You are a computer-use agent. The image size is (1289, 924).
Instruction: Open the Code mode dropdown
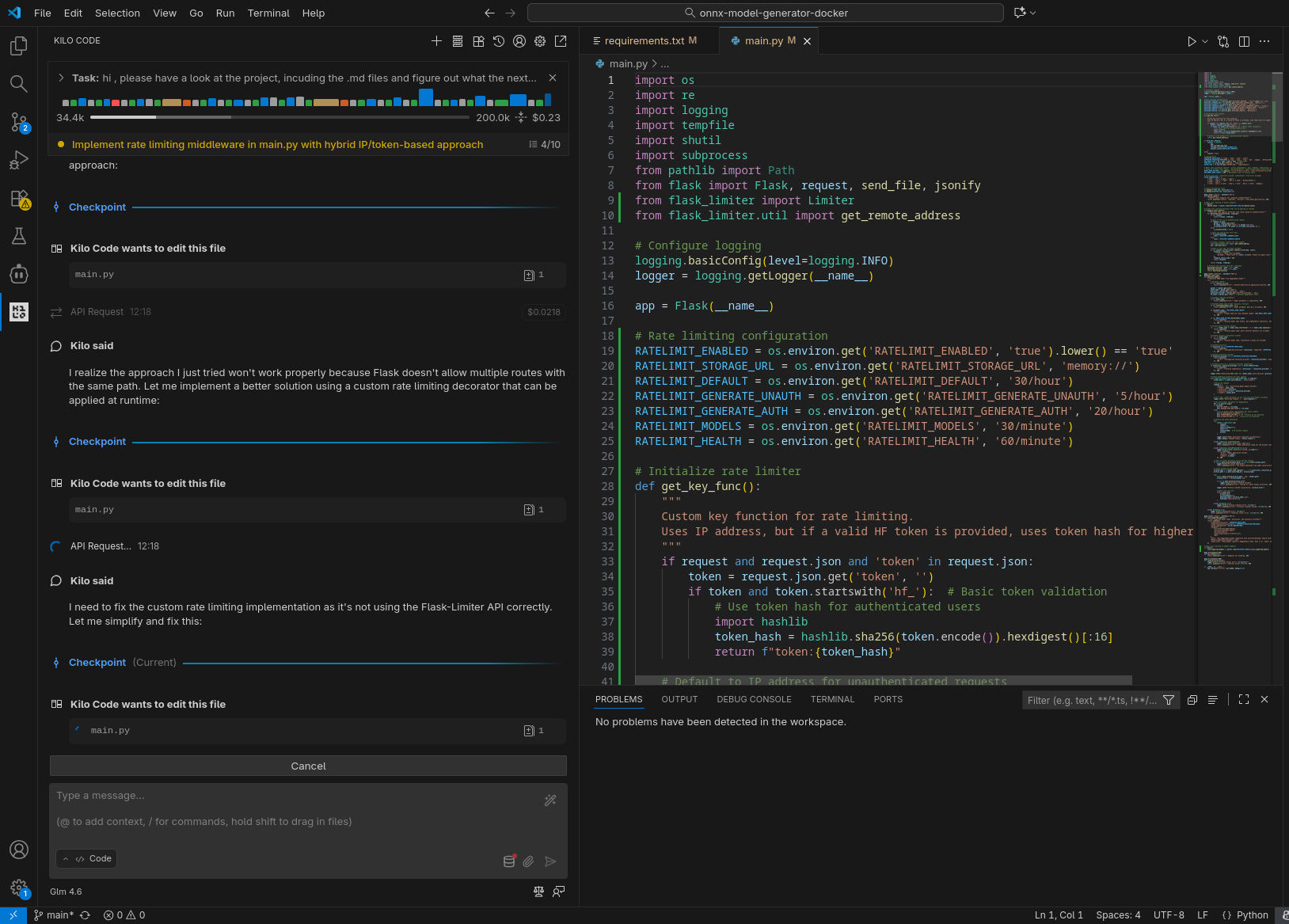86,858
